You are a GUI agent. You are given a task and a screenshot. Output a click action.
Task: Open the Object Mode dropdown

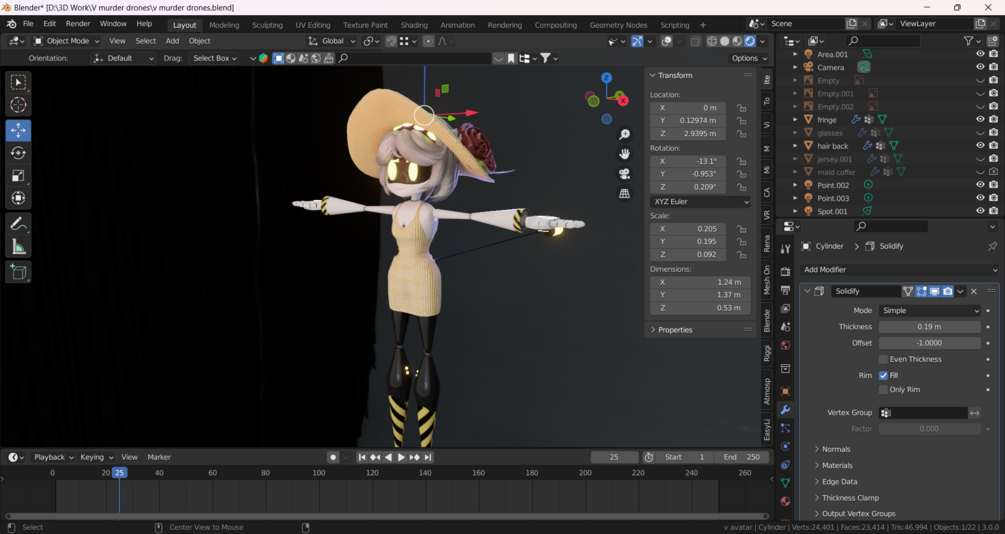[67, 40]
